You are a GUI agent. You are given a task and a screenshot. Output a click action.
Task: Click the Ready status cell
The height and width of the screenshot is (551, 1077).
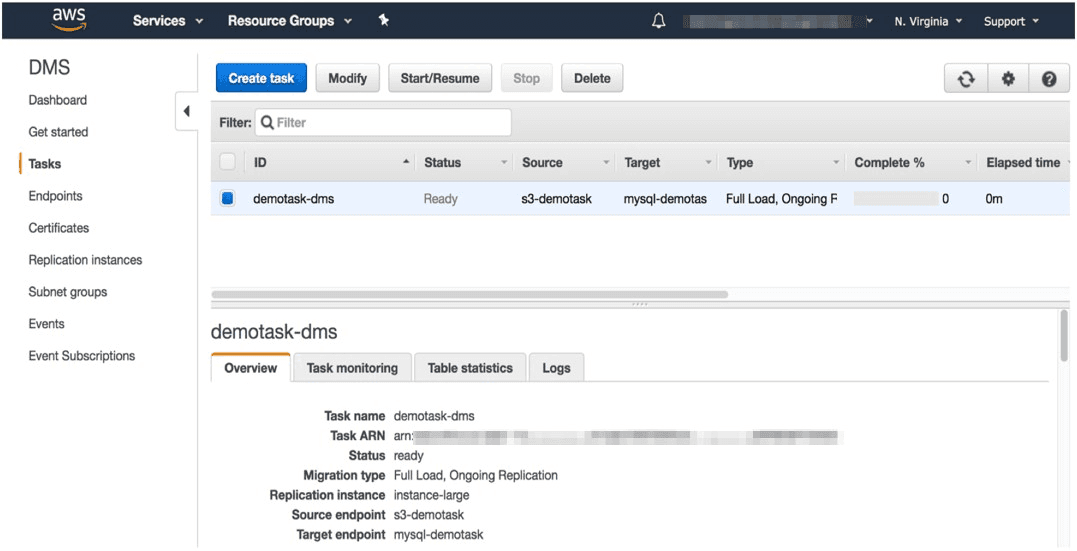pyautogui.click(x=440, y=199)
